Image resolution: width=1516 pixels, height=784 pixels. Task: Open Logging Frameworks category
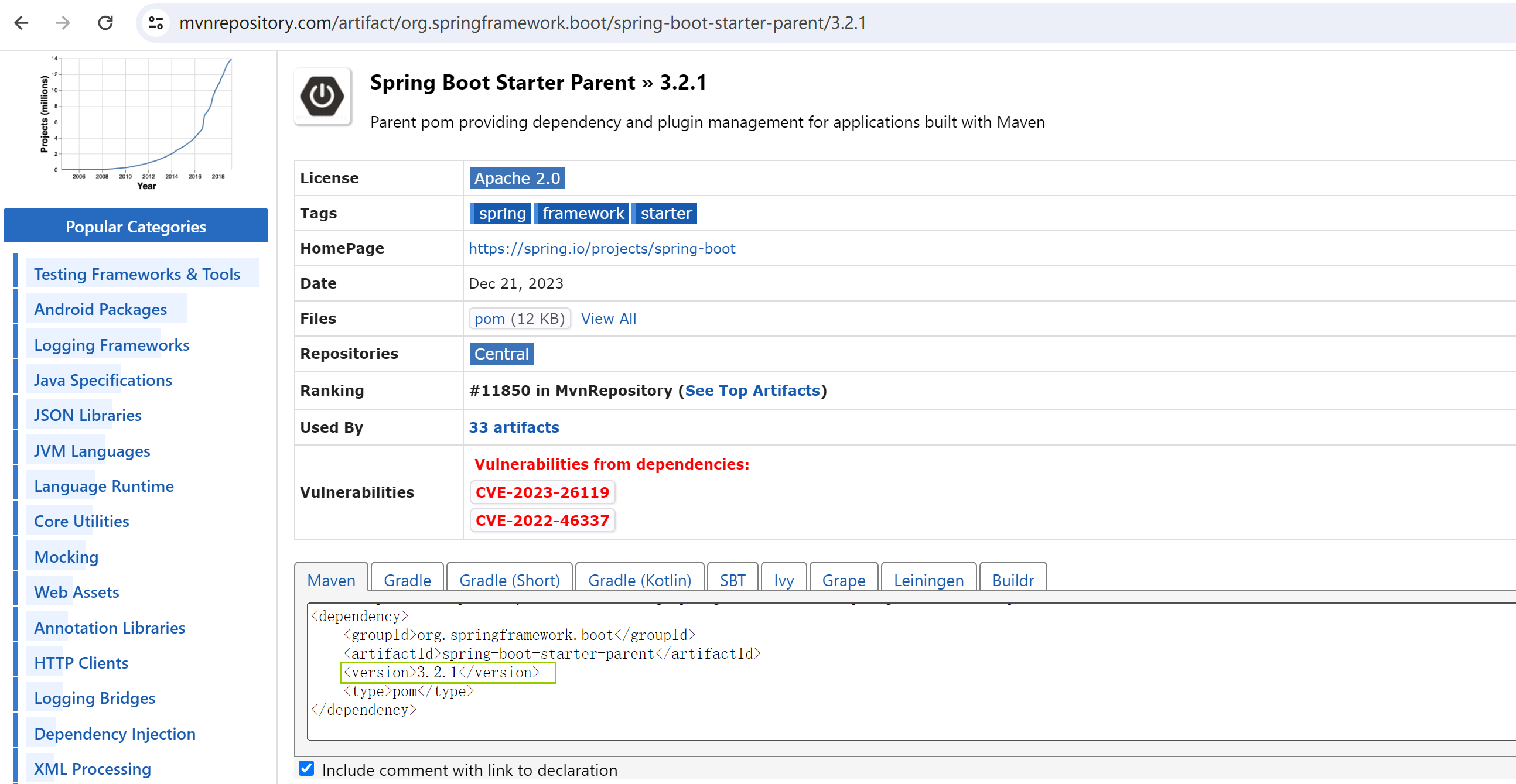tap(112, 345)
